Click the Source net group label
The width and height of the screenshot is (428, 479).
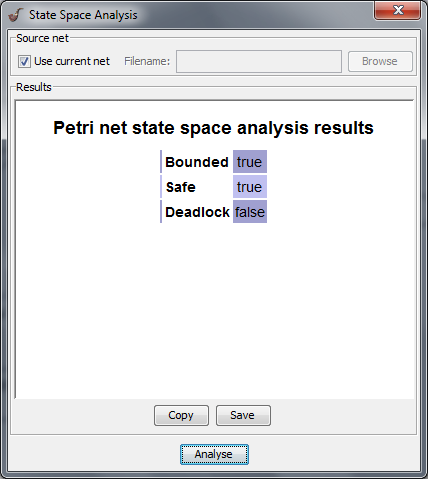[42, 38]
